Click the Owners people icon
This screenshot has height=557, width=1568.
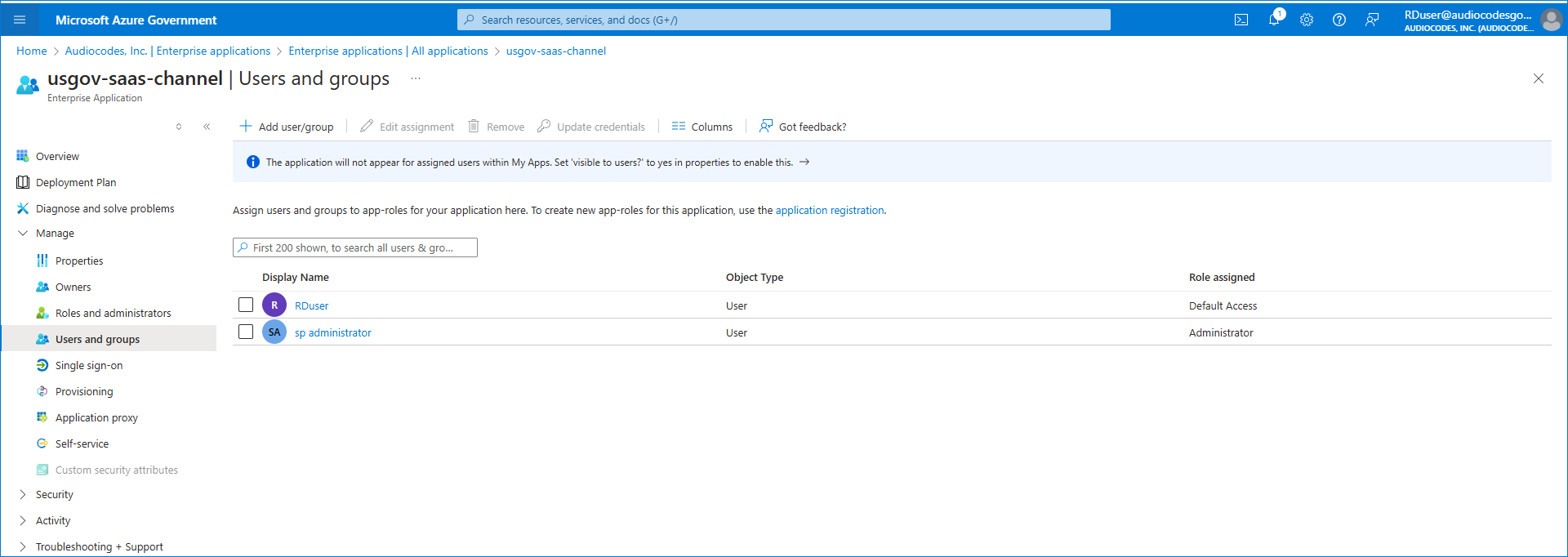click(42, 287)
